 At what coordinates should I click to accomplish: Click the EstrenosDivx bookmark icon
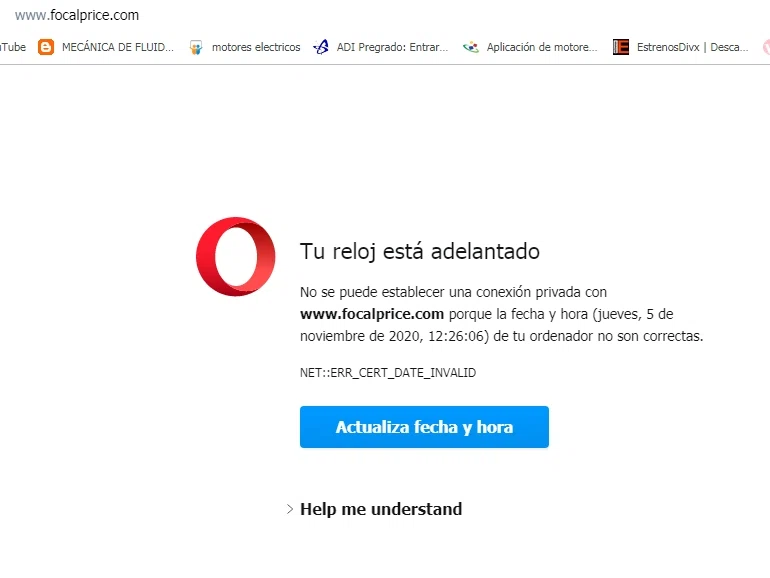coord(621,47)
